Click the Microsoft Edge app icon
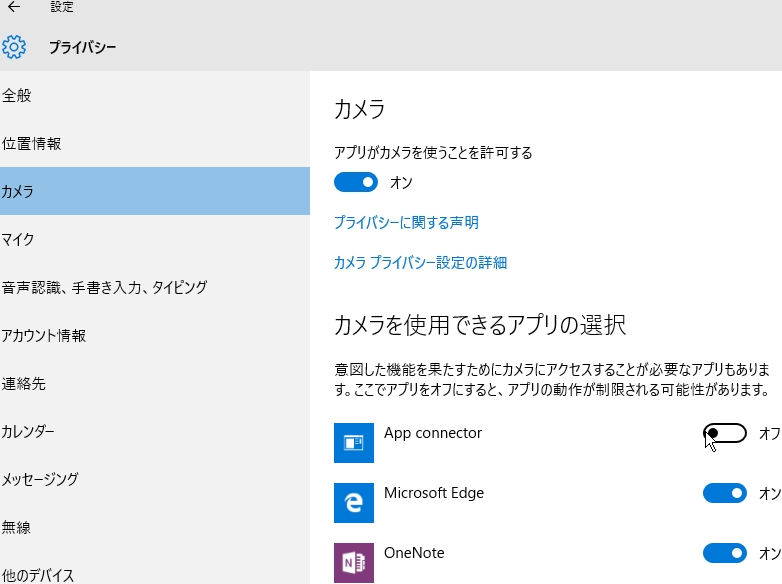Viewport: 782px width, 584px height. coord(354,503)
